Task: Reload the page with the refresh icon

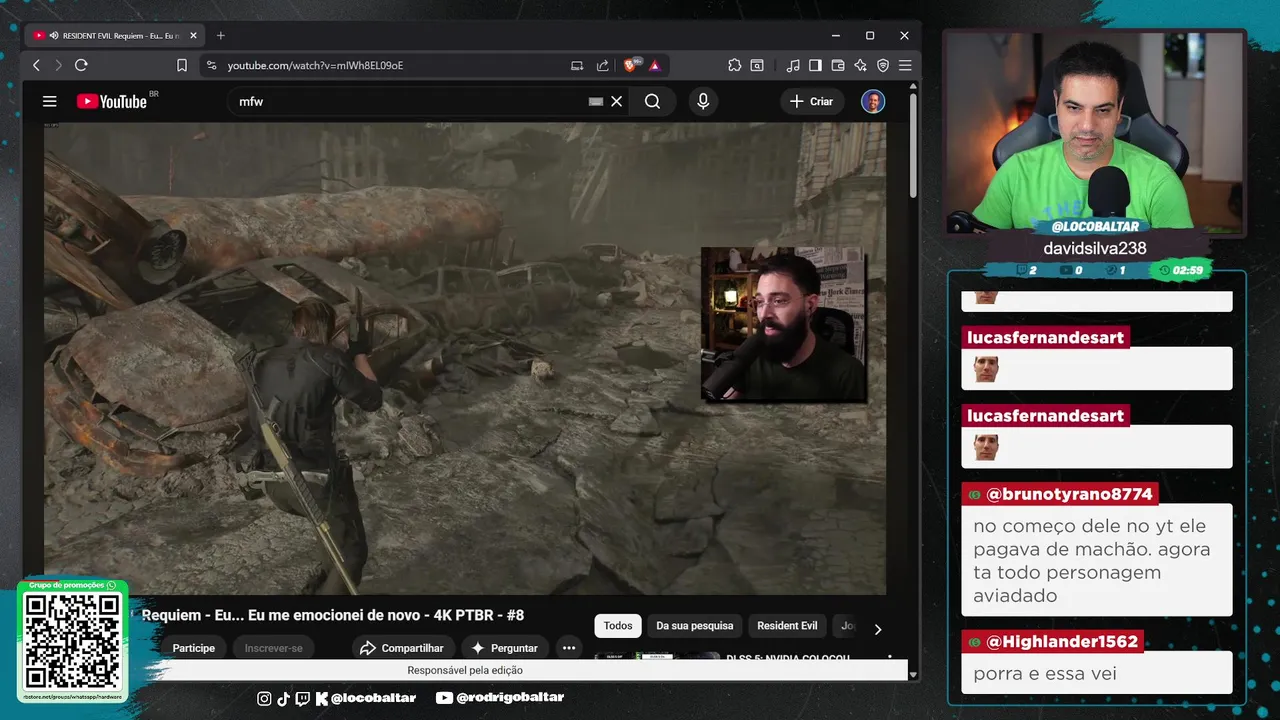Action: [81, 65]
